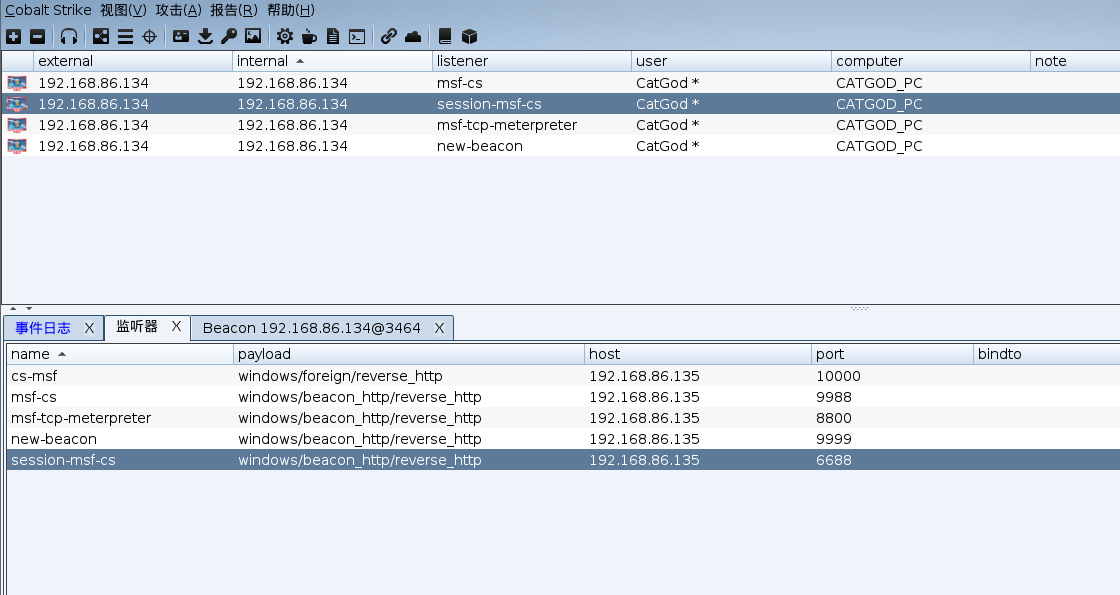This screenshot has height=595, width=1120.
Task: Sort listeners by the host column header
Action: point(698,354)
